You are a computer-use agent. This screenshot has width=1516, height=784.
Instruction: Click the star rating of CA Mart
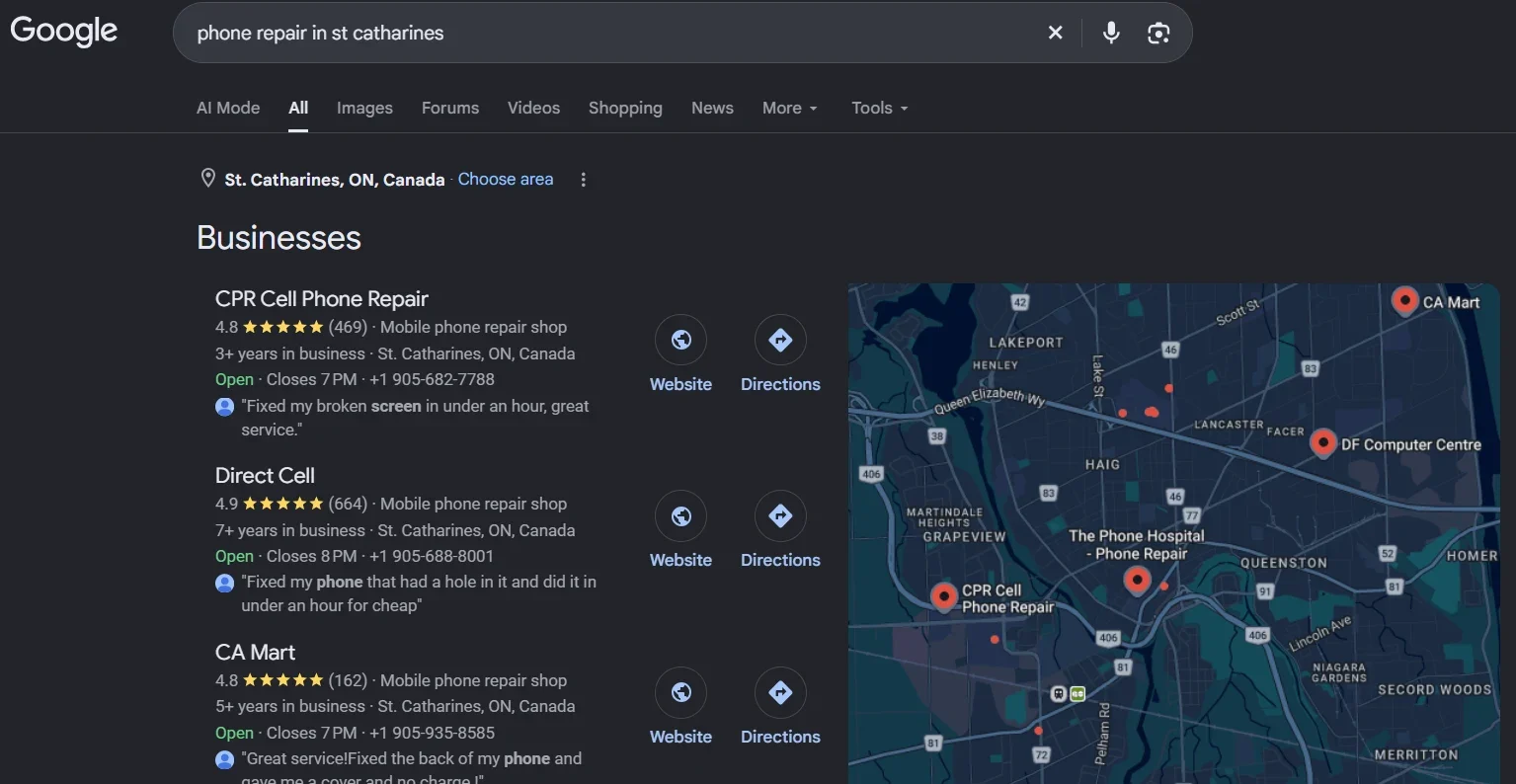click(282, 680)
